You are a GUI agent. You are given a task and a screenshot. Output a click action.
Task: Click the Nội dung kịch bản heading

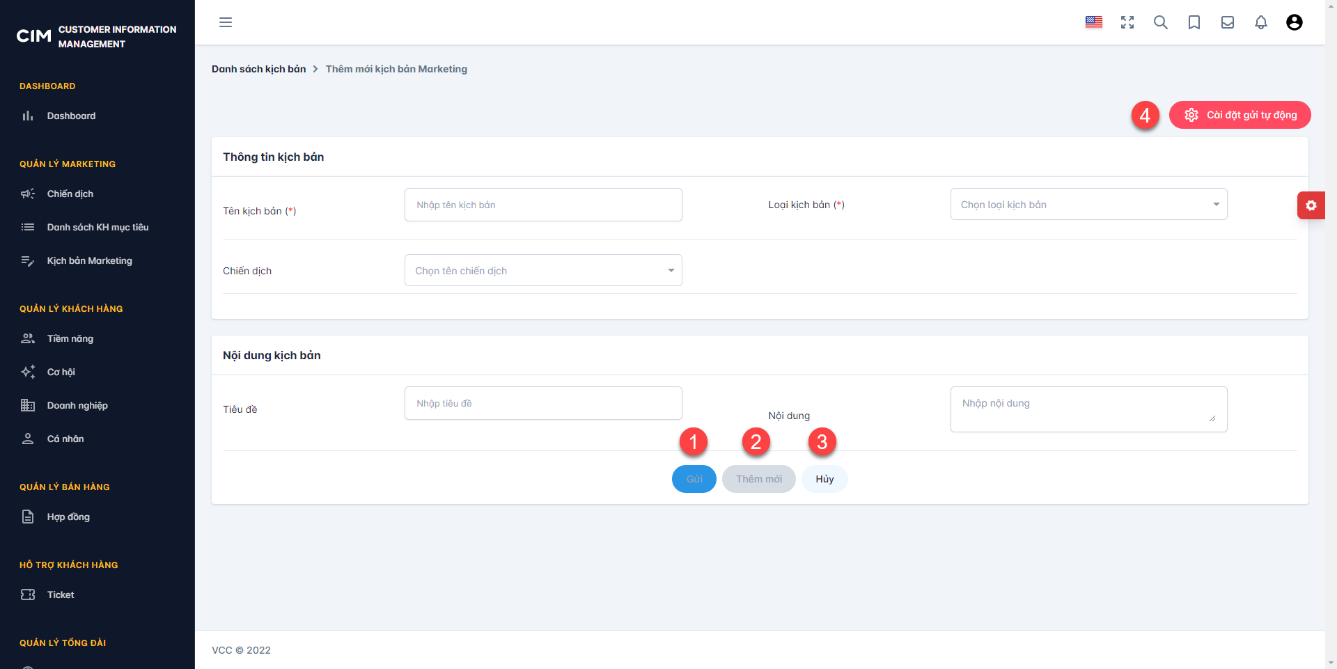point(272,355)
